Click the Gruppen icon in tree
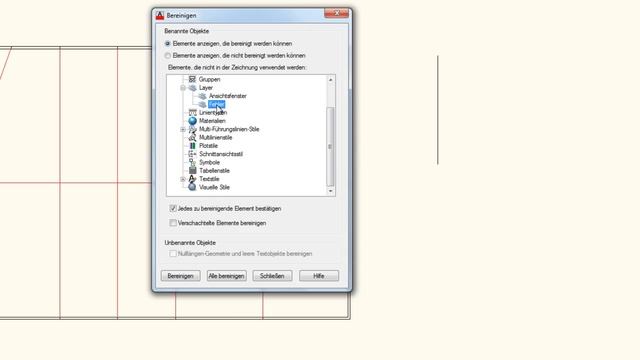The height and width of the screenshot is (360, 640). coord(192,79)
